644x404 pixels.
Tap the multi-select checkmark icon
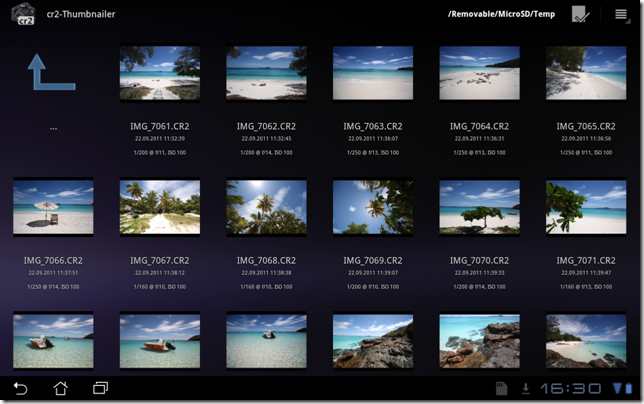click(580, 14)
